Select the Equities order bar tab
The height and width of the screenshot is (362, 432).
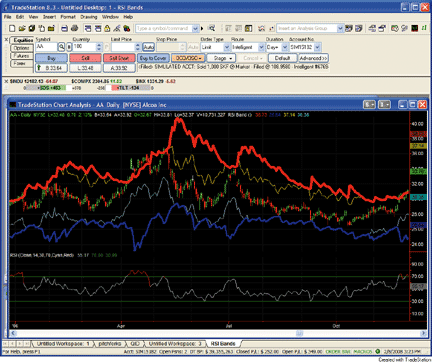coord(22,40)
